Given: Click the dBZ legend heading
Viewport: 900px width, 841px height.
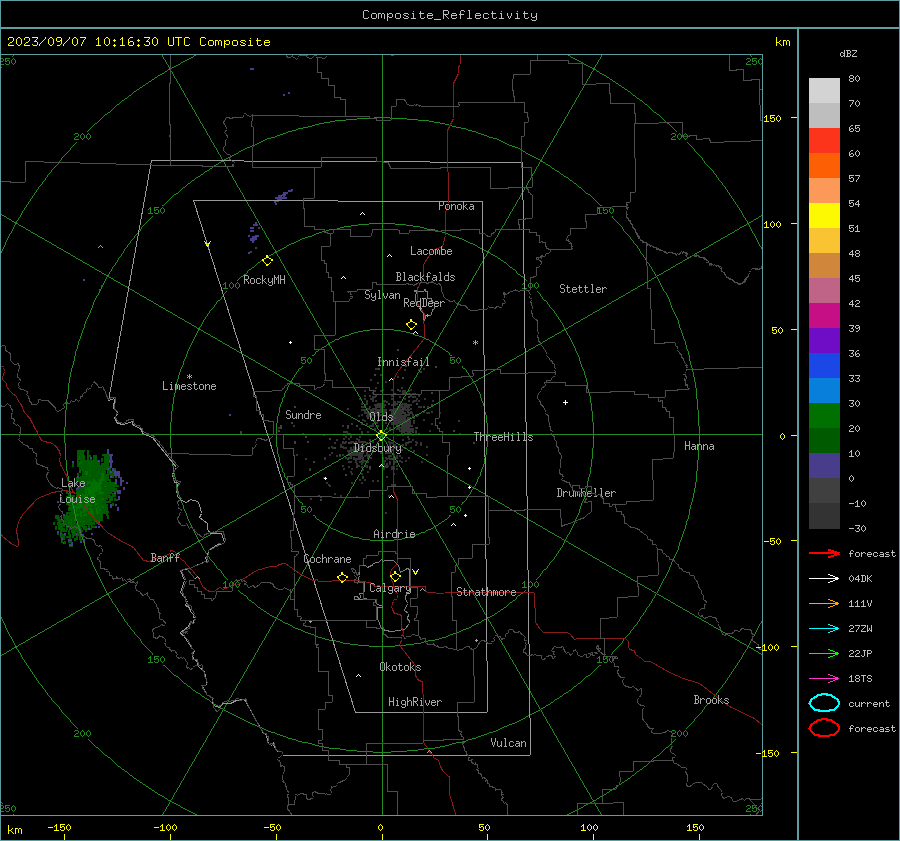Looking at the screenshot, I should [848, 53].
